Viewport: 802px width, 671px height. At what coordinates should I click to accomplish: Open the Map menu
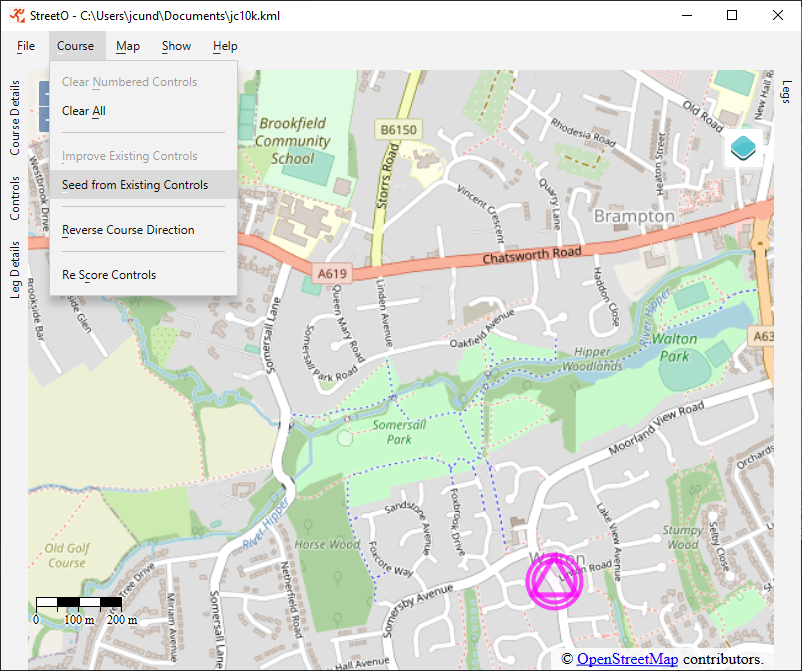(x=128, y=46)
